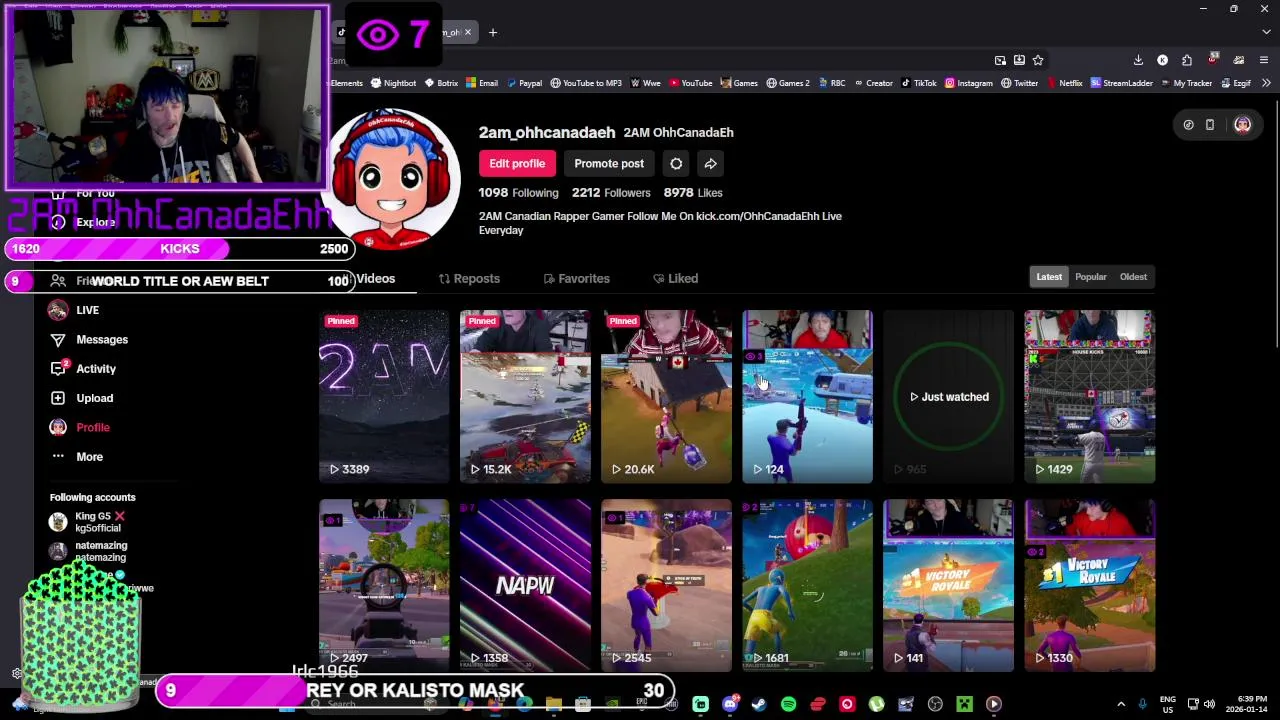Screen dimensions: 1280x720
Task: Switch to the Reposts tab
Action: point(469,279)
